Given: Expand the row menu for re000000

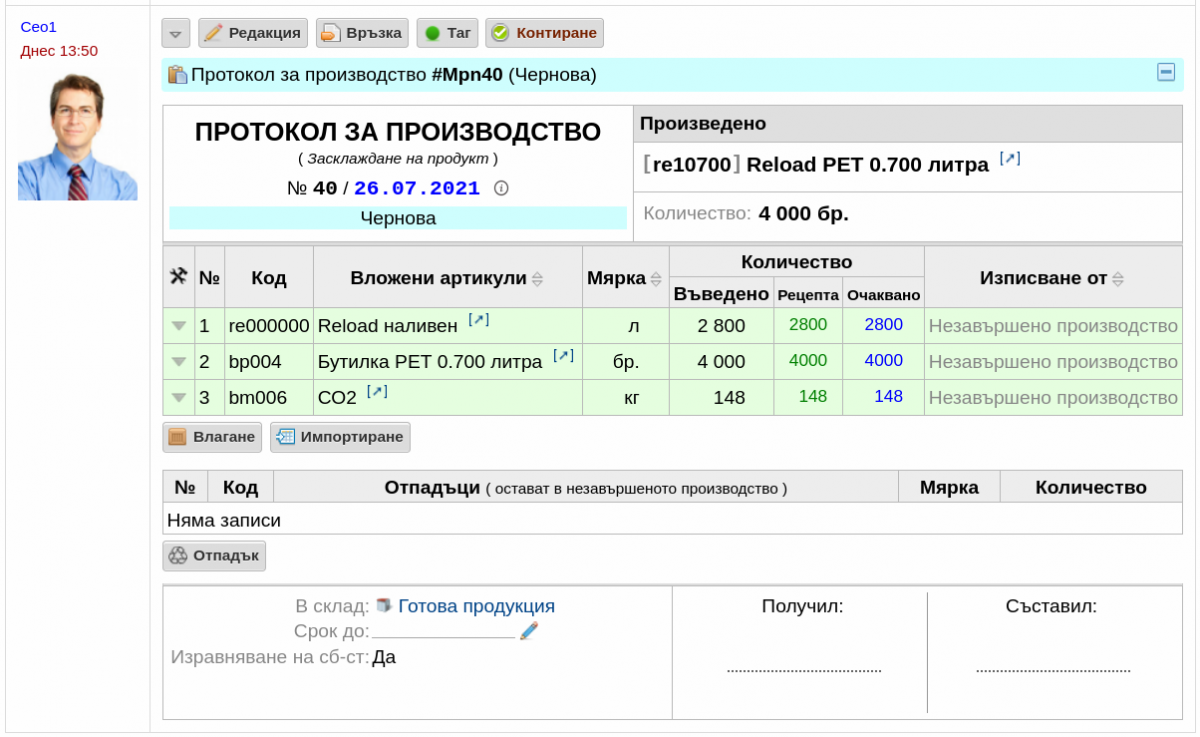Looking at the screenshot, I should (x=179, y=326).
